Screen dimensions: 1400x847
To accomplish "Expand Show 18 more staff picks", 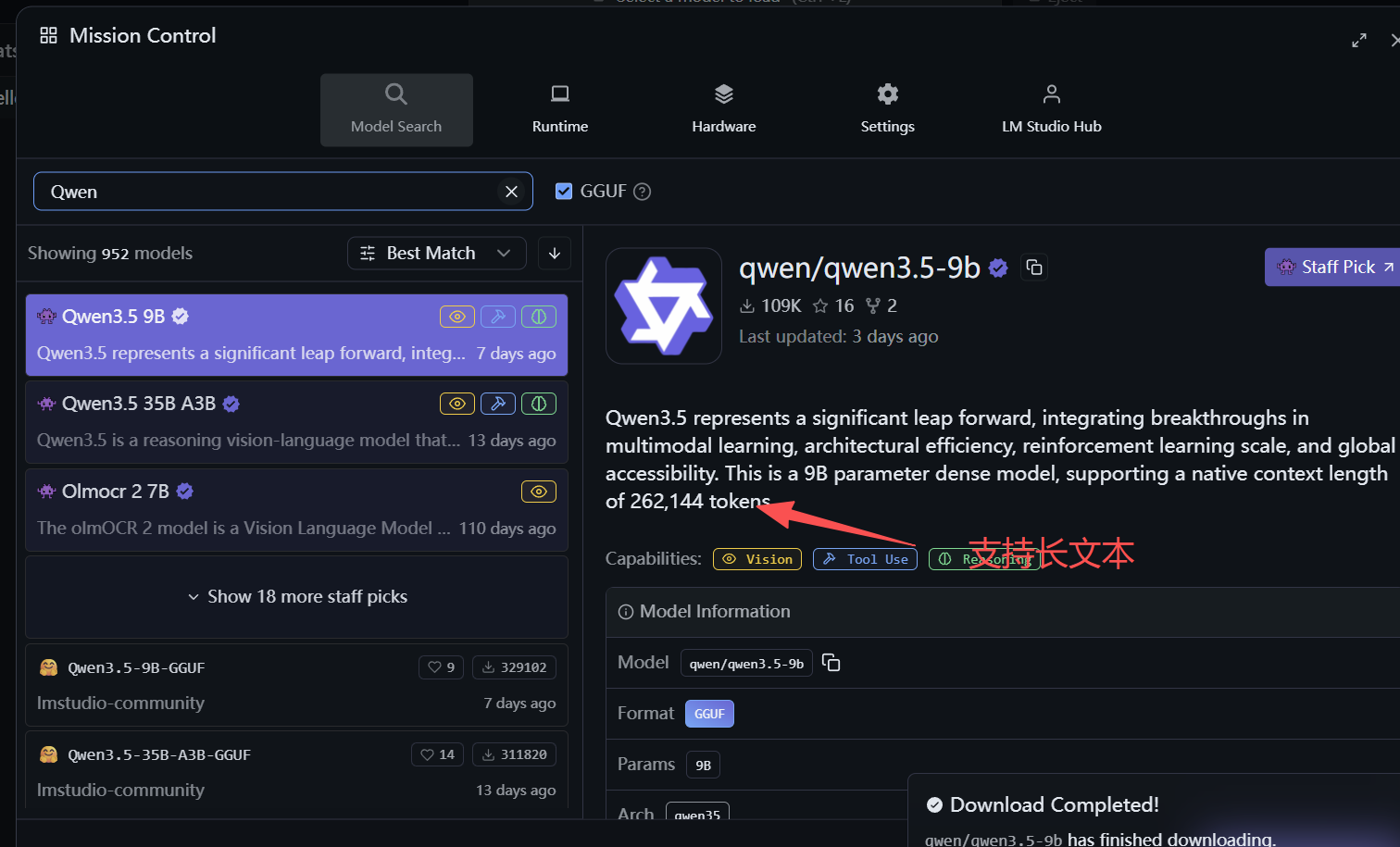I will [296, 597].
